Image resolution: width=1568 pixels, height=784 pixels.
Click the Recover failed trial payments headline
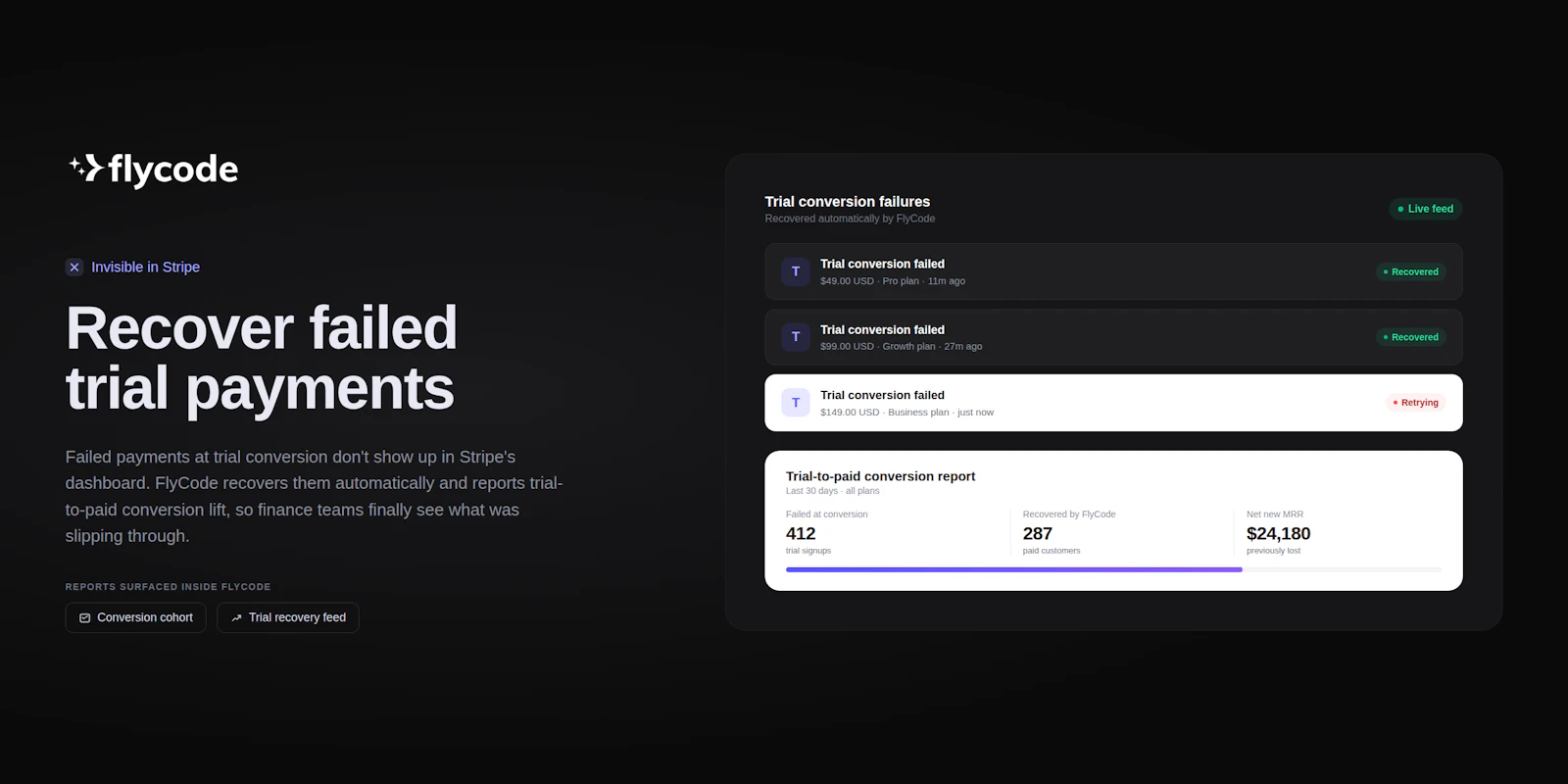pos(261,358)
